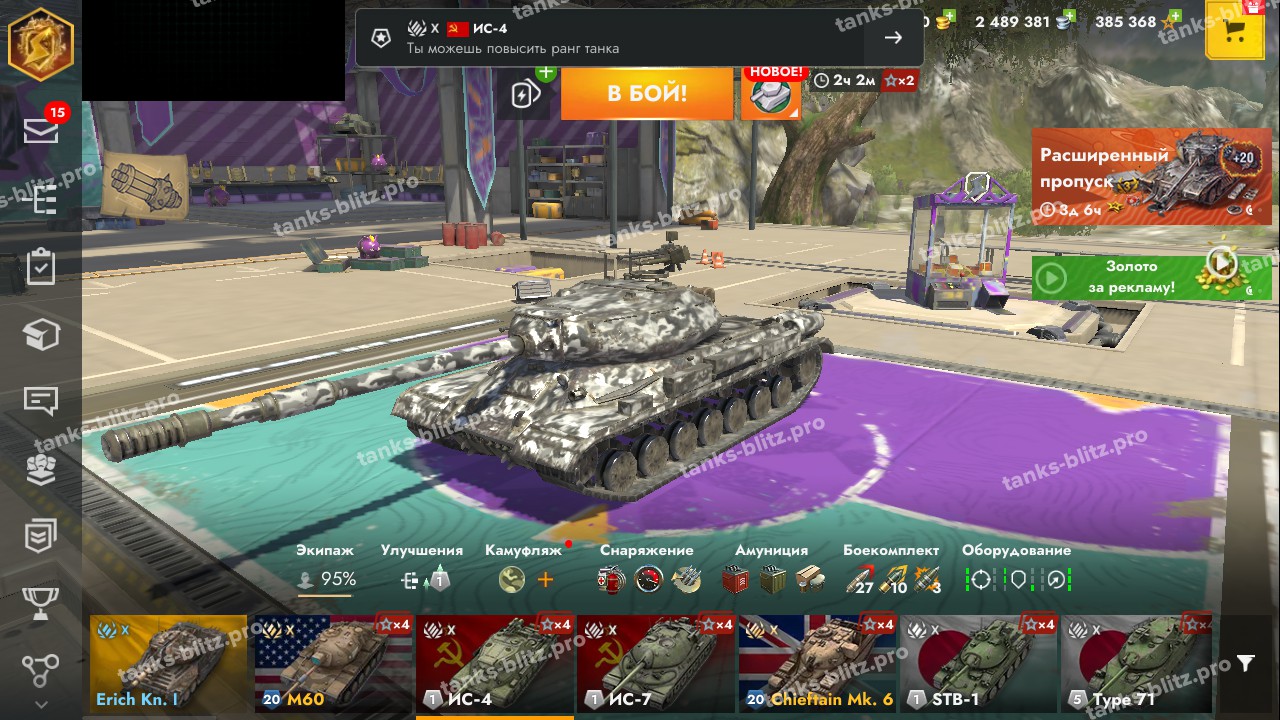This screenshot has width=1280, height=720.
Task: Open the tech tree icon in sidebar
Action: (41, 669)
